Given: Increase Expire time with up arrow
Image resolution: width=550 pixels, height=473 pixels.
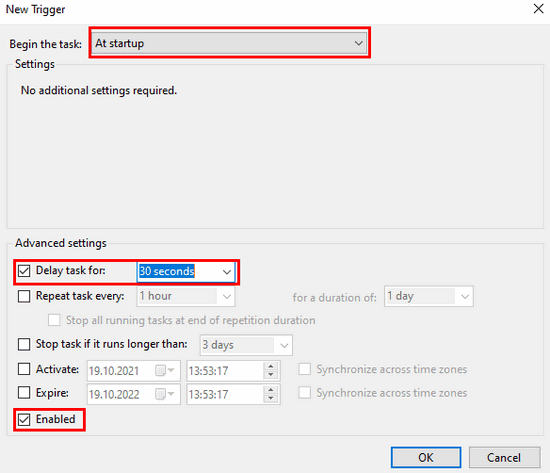Looking at the screenshot, I should pos(271,390).
